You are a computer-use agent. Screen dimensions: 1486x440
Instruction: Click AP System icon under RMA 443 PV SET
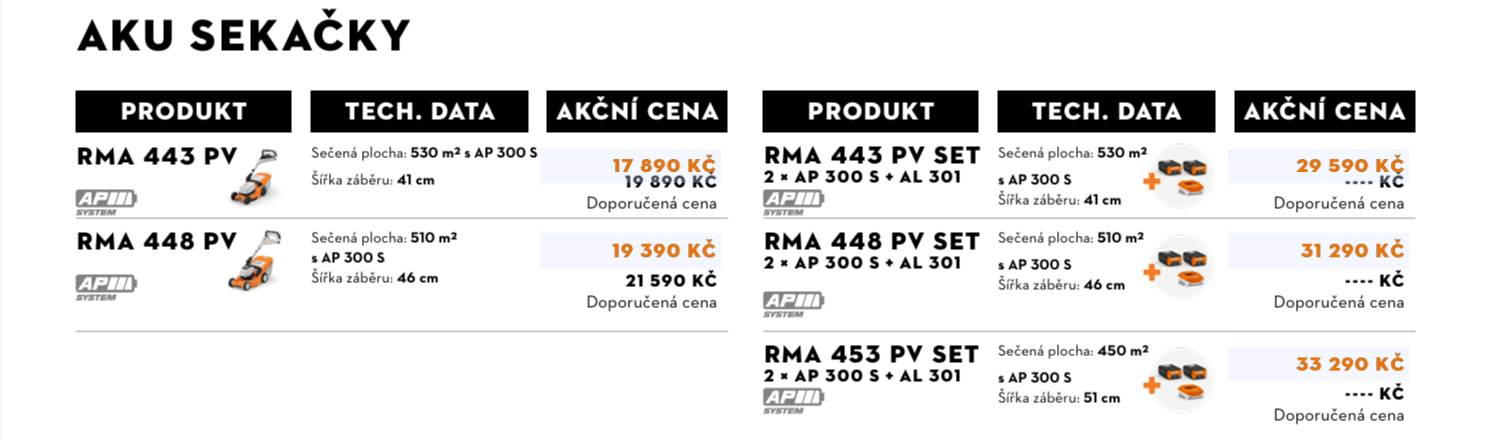tap(793, 201)
